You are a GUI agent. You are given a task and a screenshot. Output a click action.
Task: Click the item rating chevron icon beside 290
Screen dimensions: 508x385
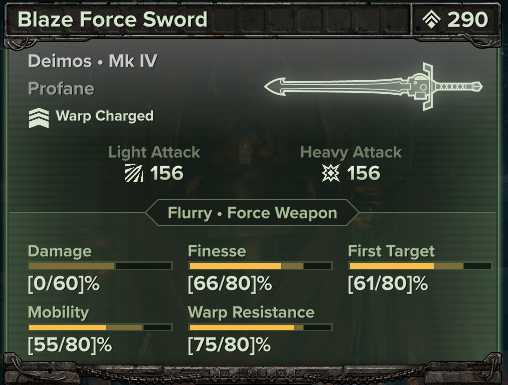[x=432, y=20]
